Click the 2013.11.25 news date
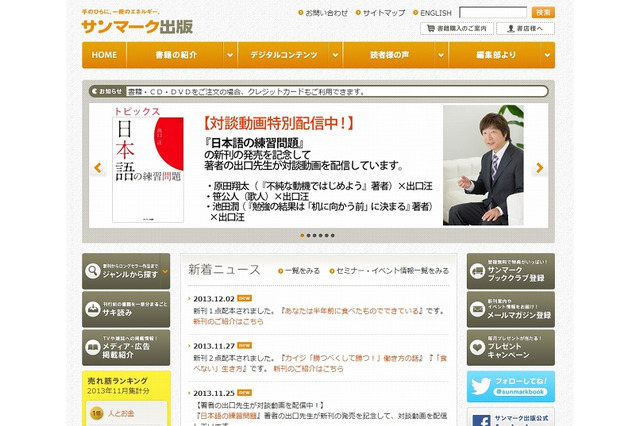This screenshot has width=640, height=426. click(214, 393)
